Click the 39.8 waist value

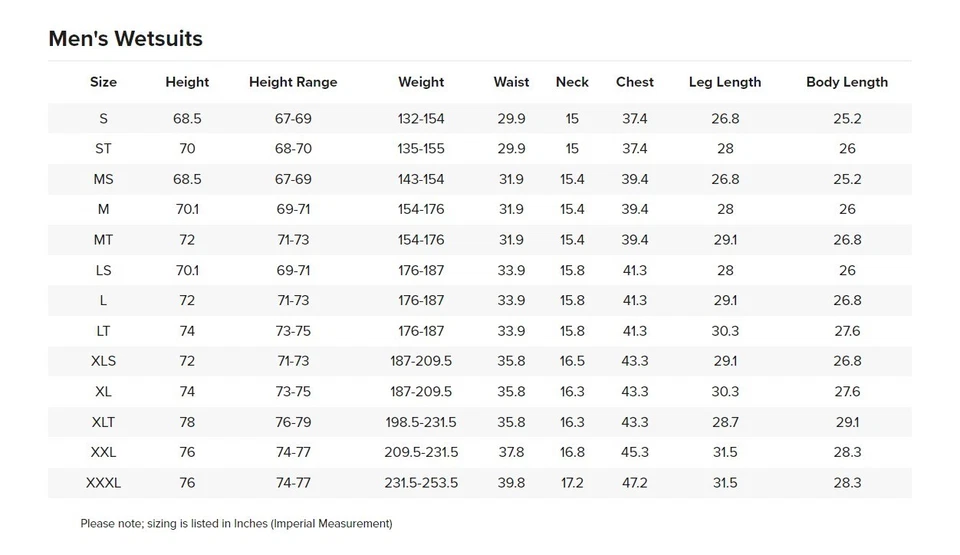pyautogui.click(x=511, y=483)
